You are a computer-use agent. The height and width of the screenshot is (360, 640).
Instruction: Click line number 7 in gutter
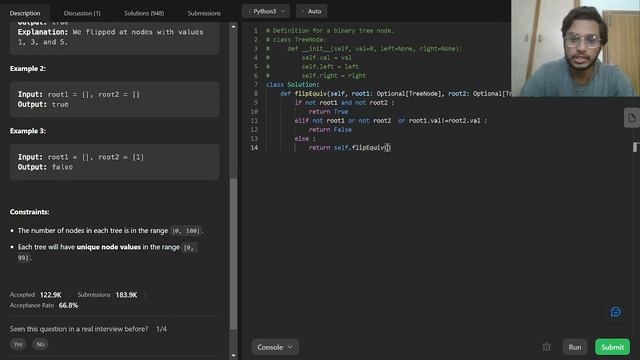pyautogui.click(x=256, y=84)
